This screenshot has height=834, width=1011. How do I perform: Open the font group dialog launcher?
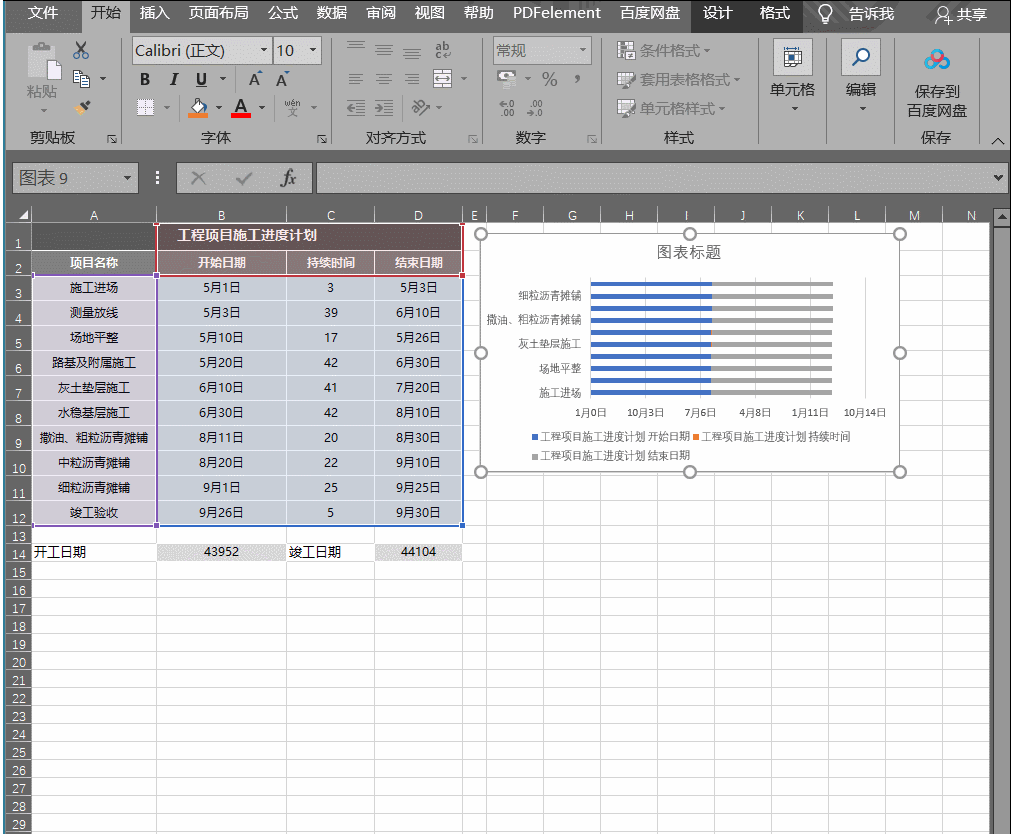(x=322, y=139)
